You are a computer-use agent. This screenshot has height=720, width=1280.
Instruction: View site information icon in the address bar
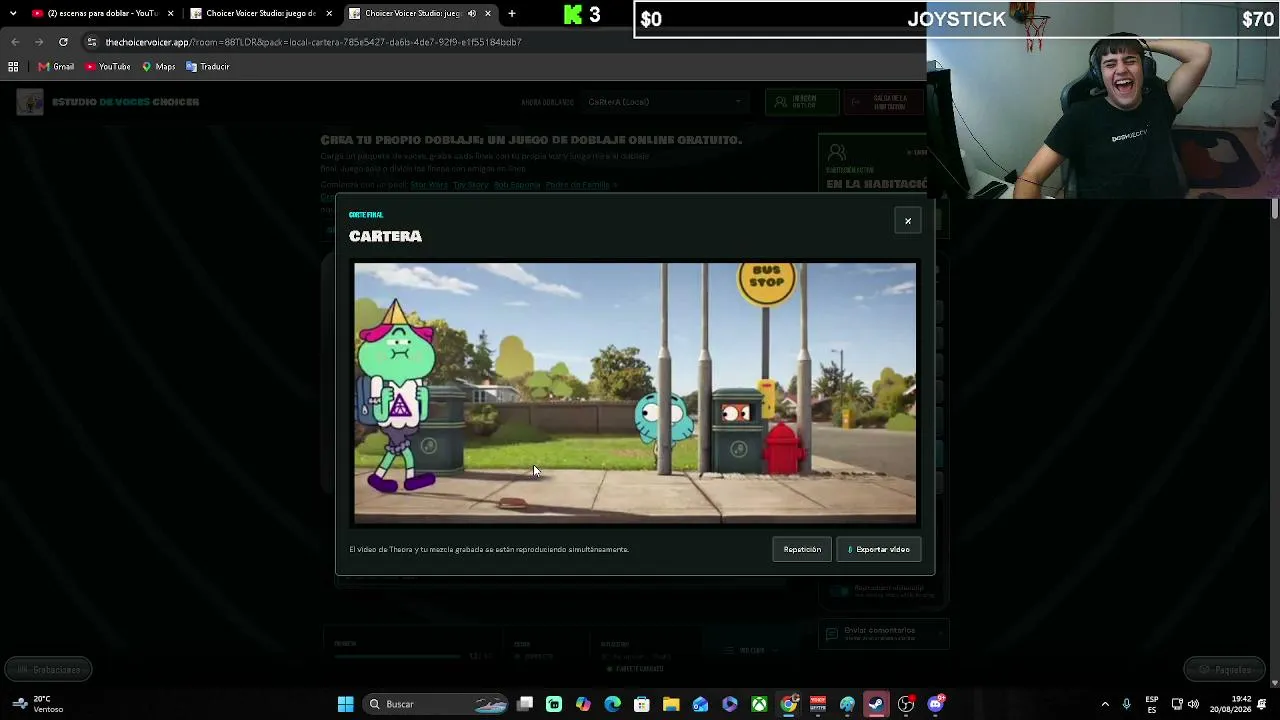(x=92, y=42)
